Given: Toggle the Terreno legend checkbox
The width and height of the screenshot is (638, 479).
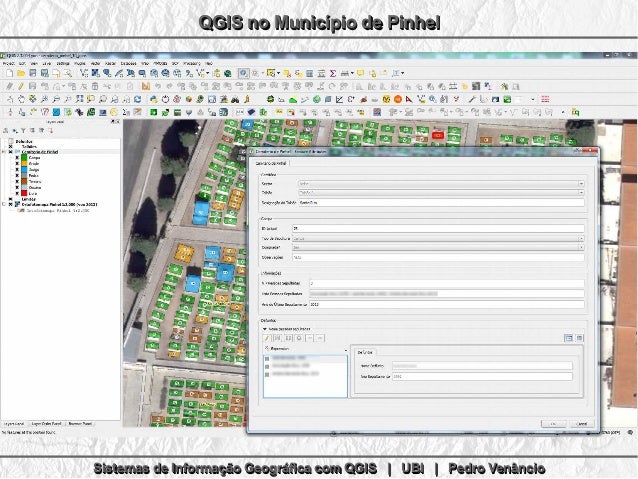Looking at the screenshot, I should (17, 182).
